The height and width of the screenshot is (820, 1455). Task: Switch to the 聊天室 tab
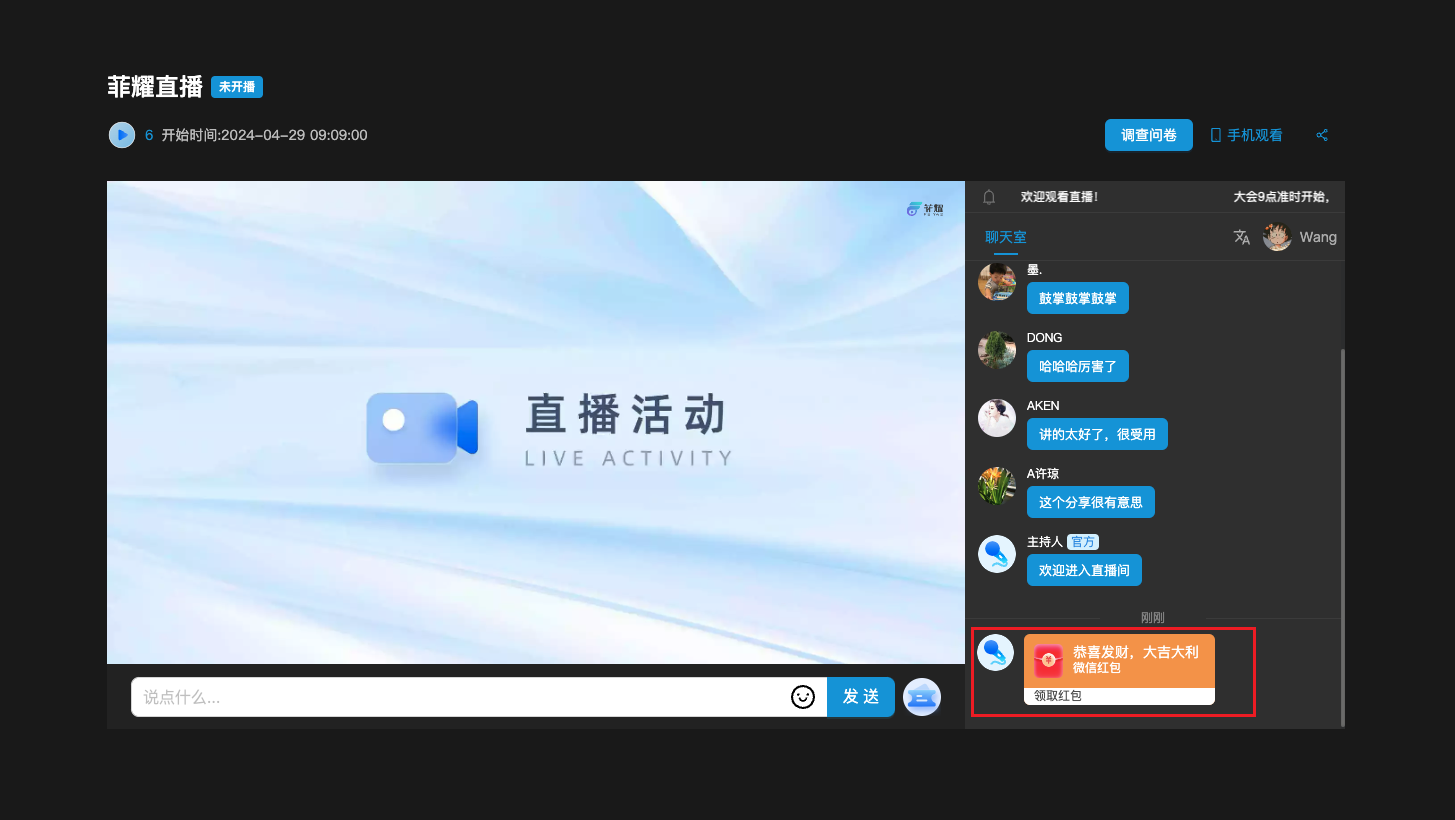(1005, 237)
